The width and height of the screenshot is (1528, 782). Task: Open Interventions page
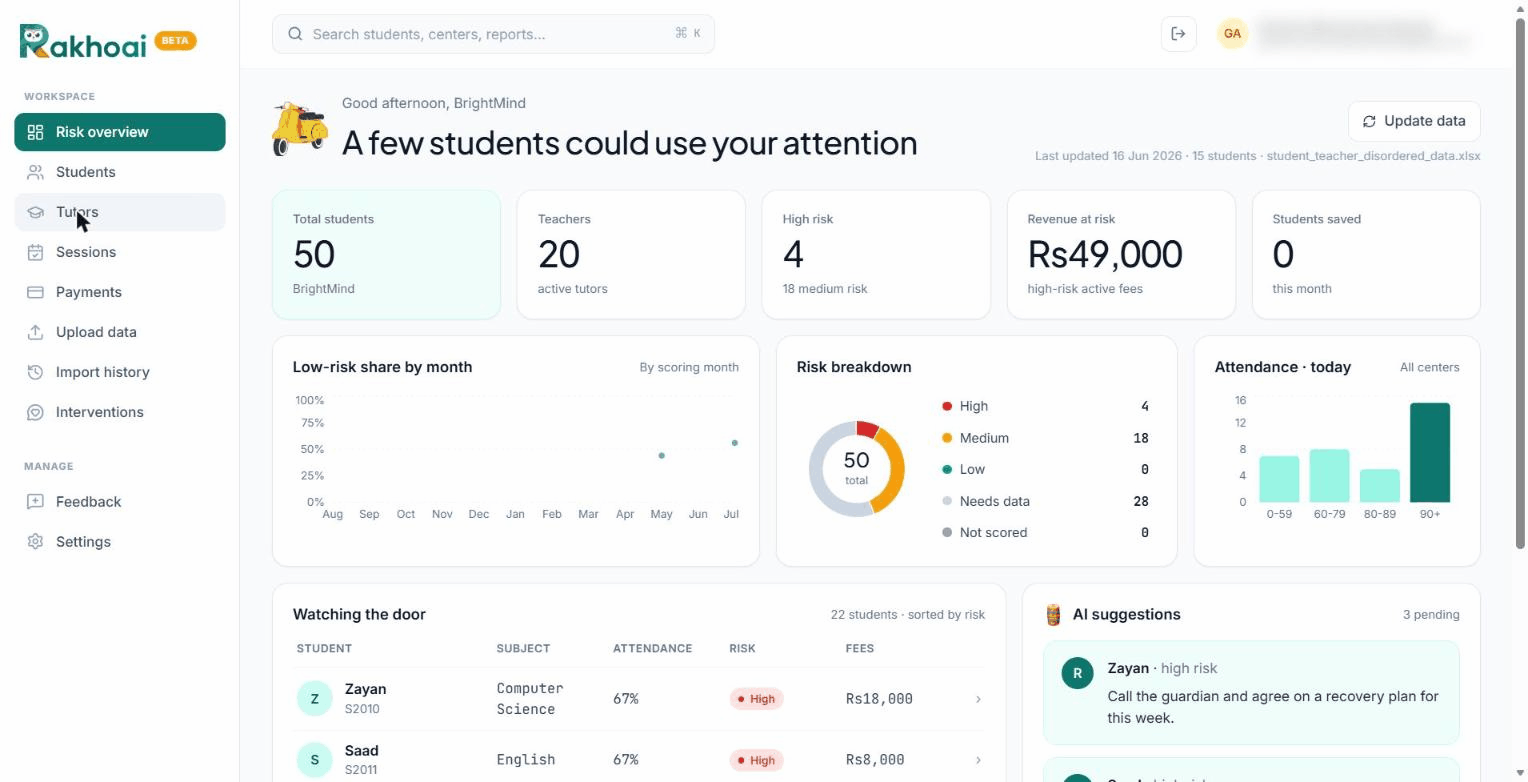point(120,412)
